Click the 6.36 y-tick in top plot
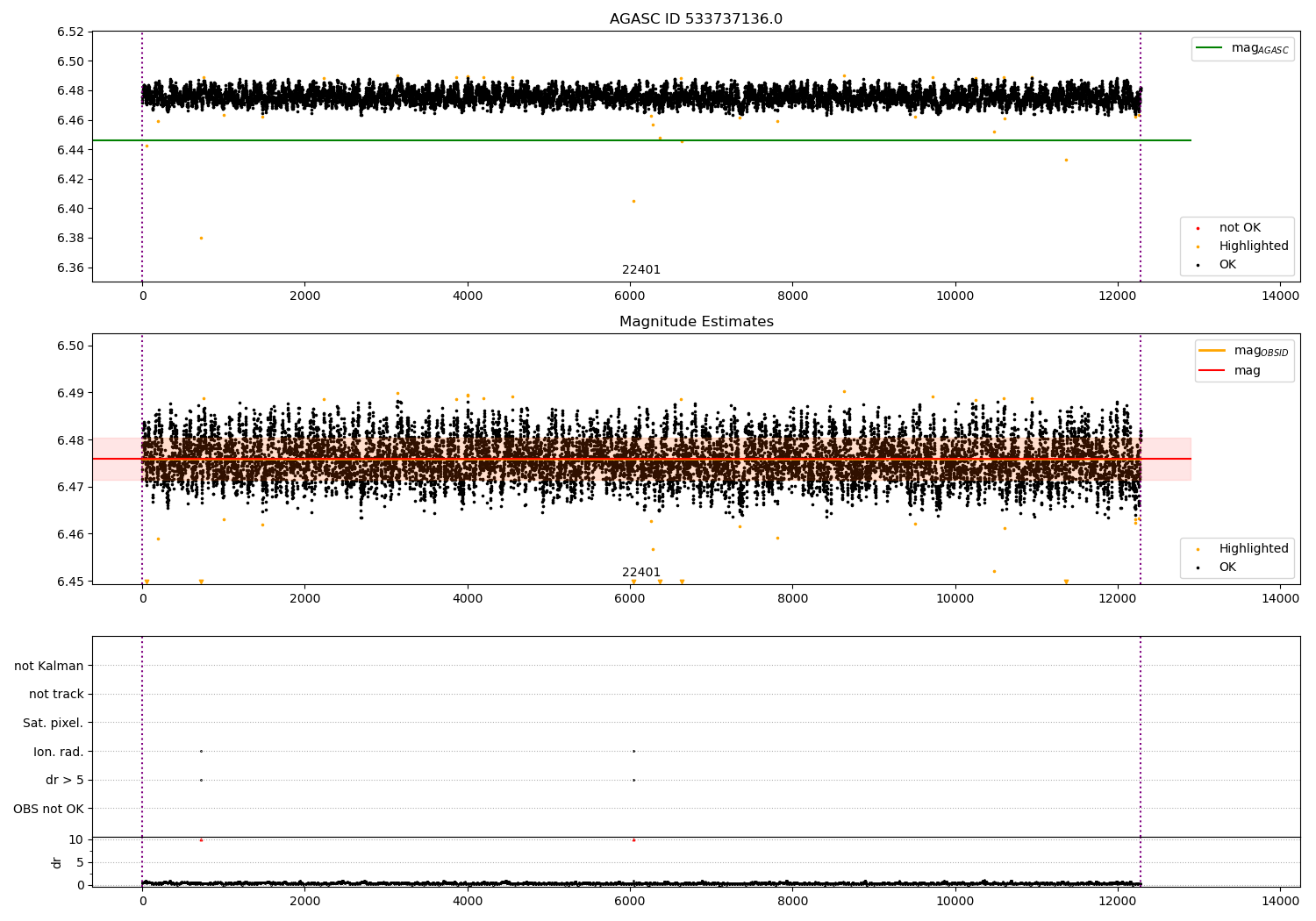The width and height of the screenshot is (1316, 921). coord(70,268)
